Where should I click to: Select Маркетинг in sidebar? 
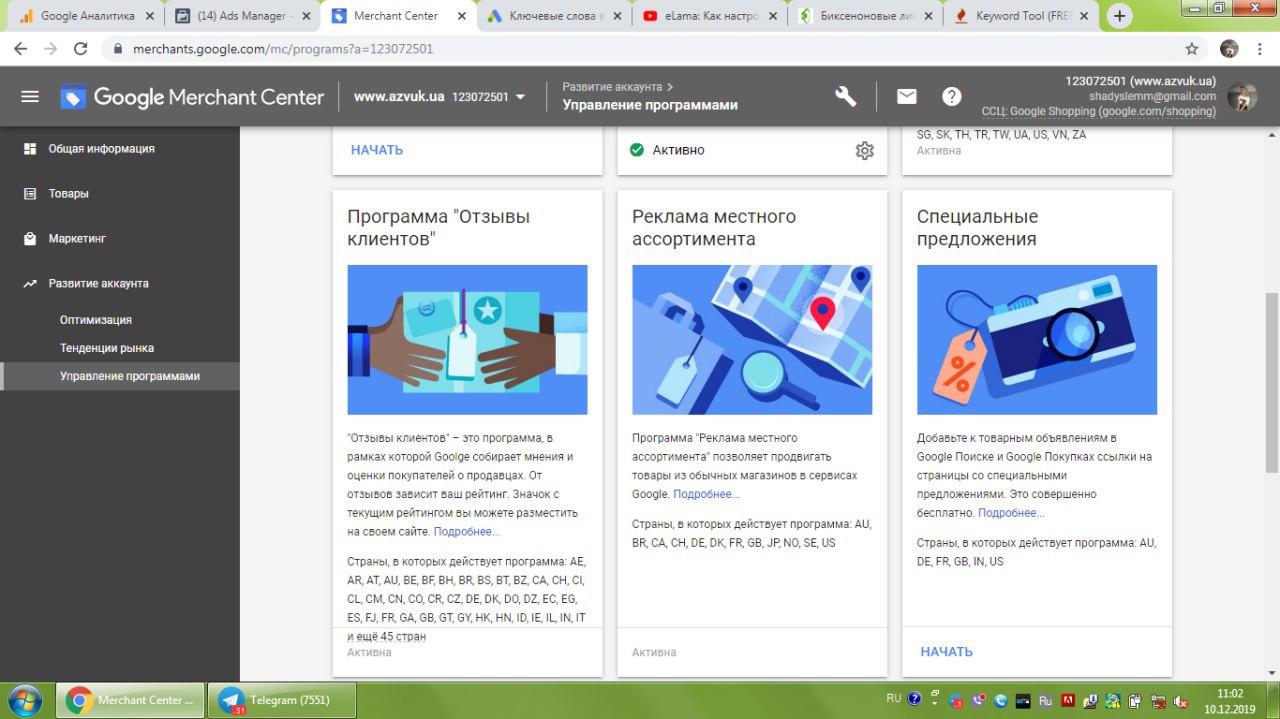coord(77,238)
